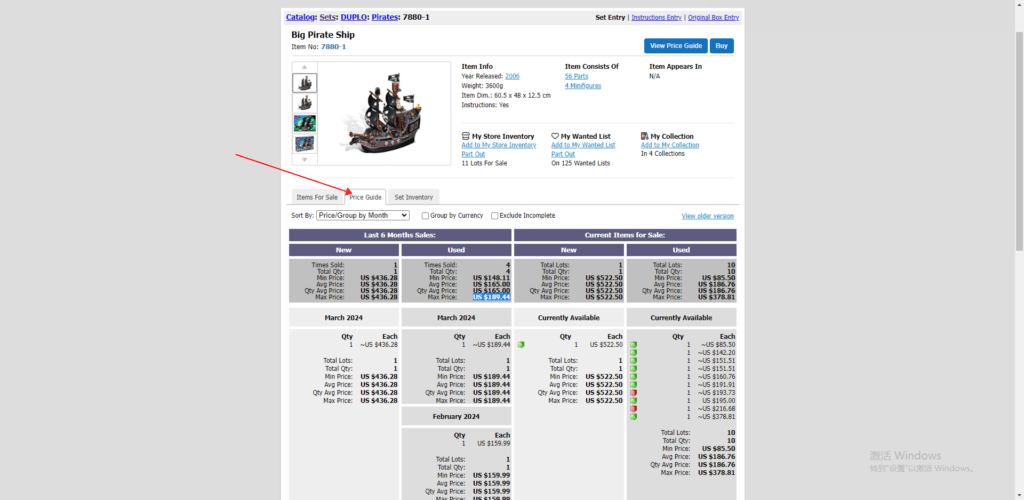Open the Pirates breadcrumb link
The image size is (1024, 500).
(385, 17)
